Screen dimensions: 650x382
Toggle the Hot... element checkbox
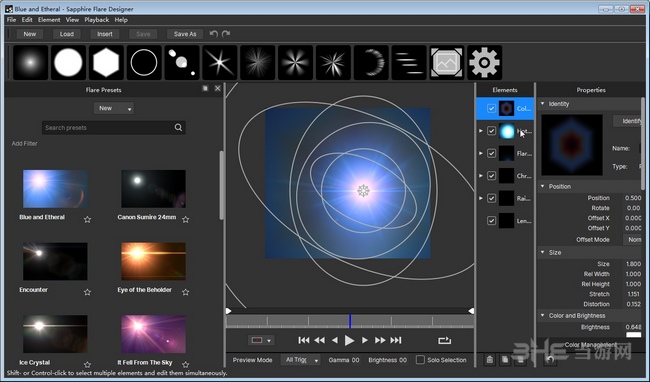[491, 131]
